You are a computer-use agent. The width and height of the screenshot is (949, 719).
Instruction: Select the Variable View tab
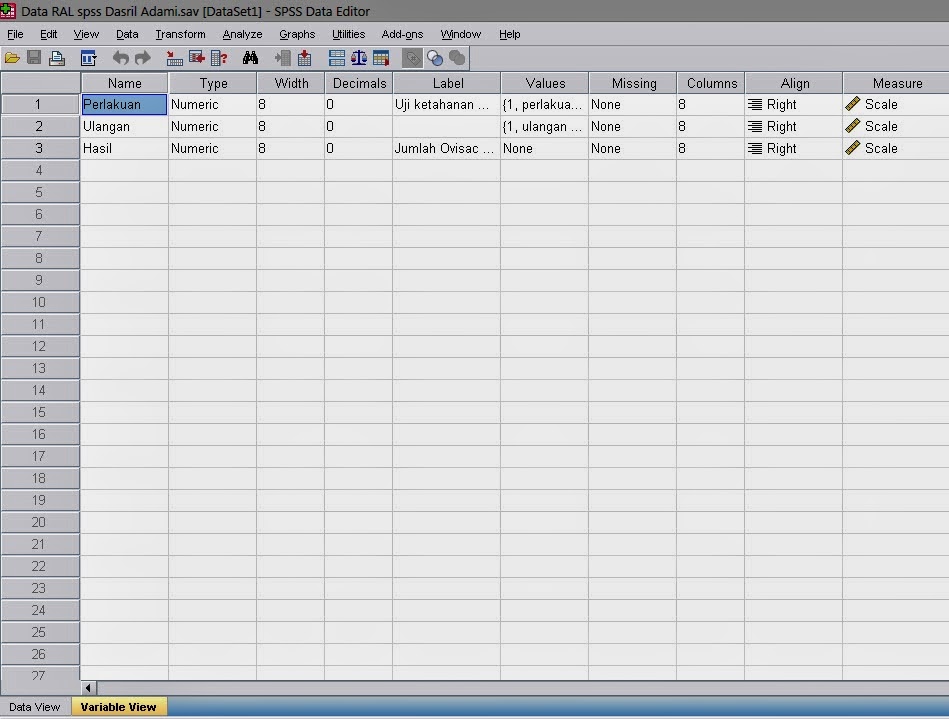(119, 706)
